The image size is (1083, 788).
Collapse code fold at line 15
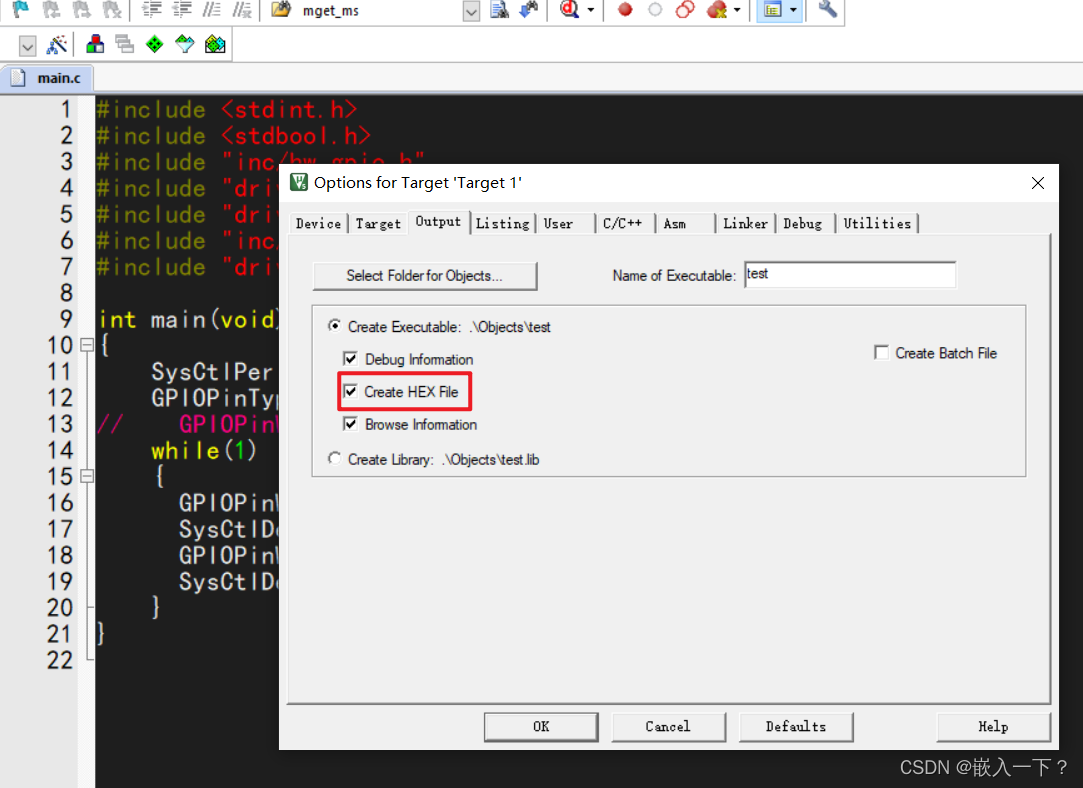pos(87,476)
